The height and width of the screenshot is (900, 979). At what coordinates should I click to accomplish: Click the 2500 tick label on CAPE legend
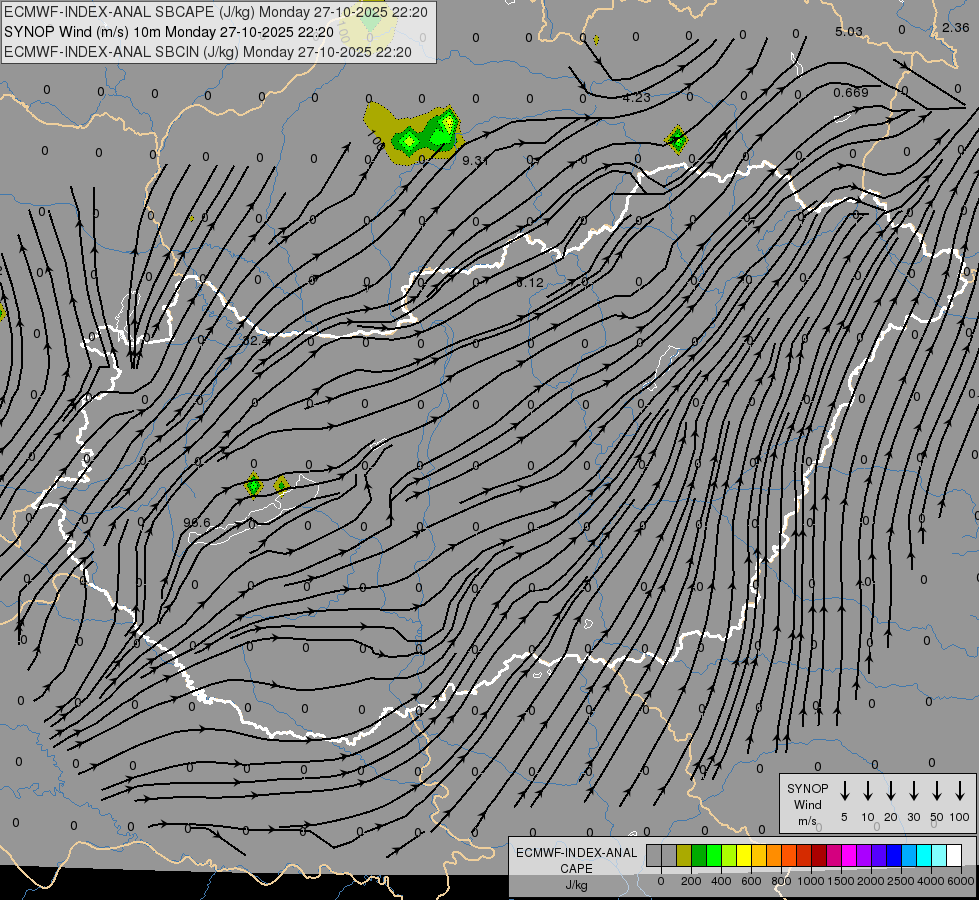901,881
